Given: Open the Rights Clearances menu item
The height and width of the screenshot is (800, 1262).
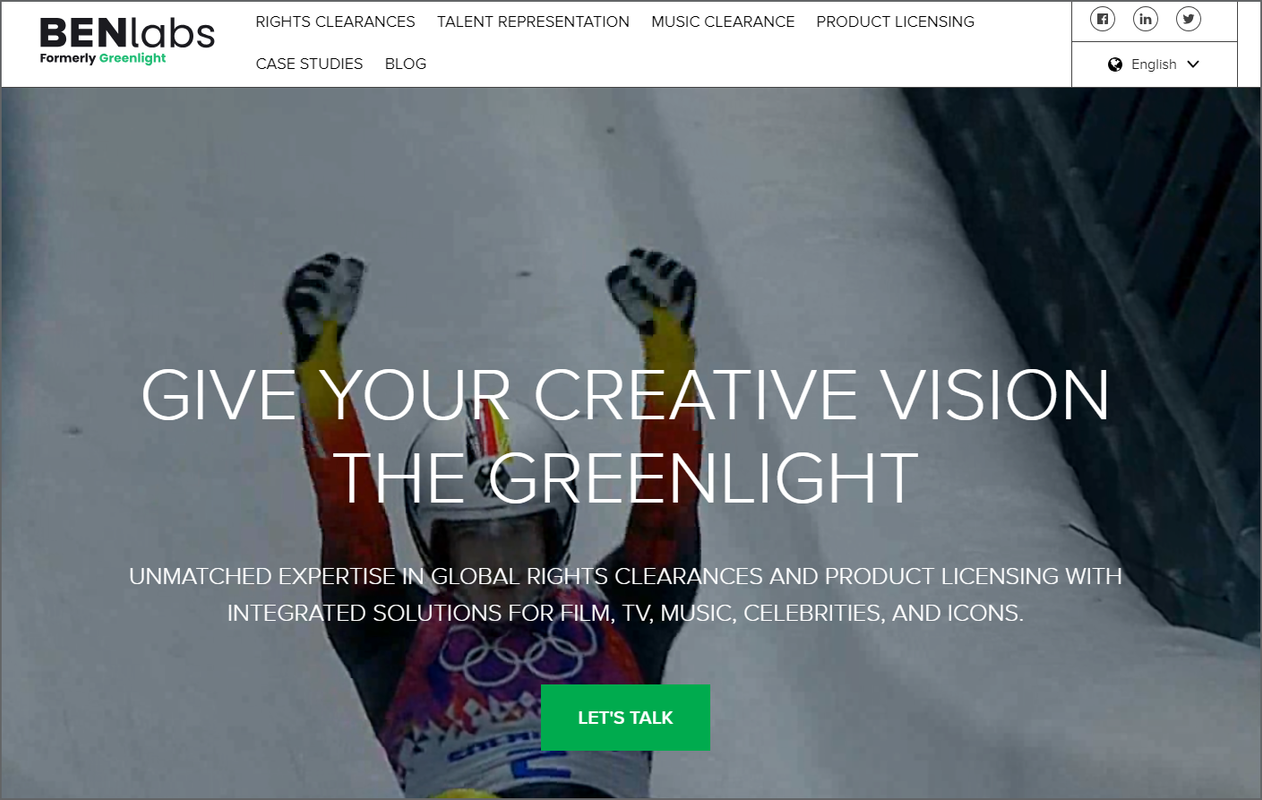Looking at the screenshot, I should point(335,21).
